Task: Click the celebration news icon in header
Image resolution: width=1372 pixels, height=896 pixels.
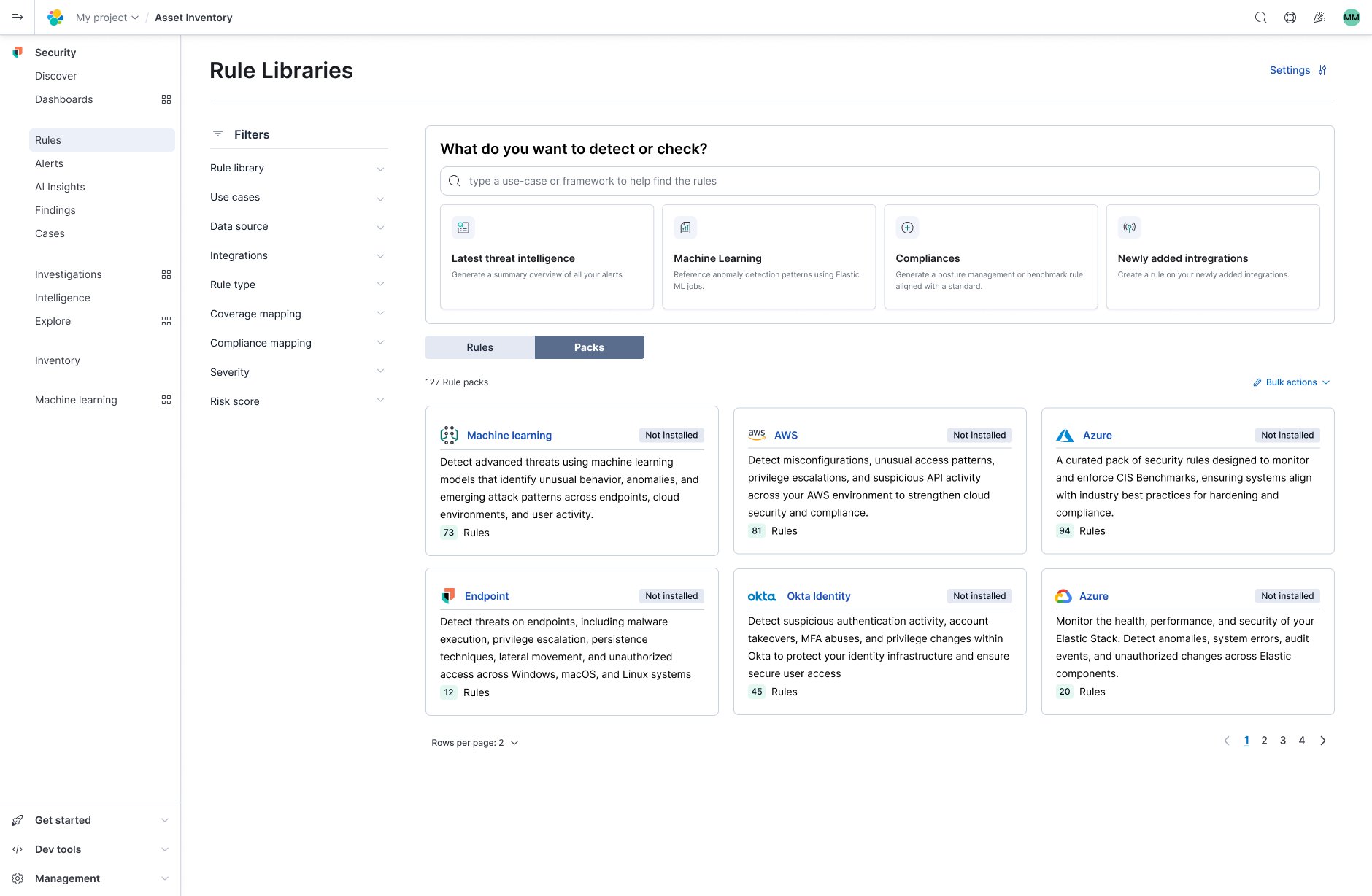Action: coord(1319,18)
